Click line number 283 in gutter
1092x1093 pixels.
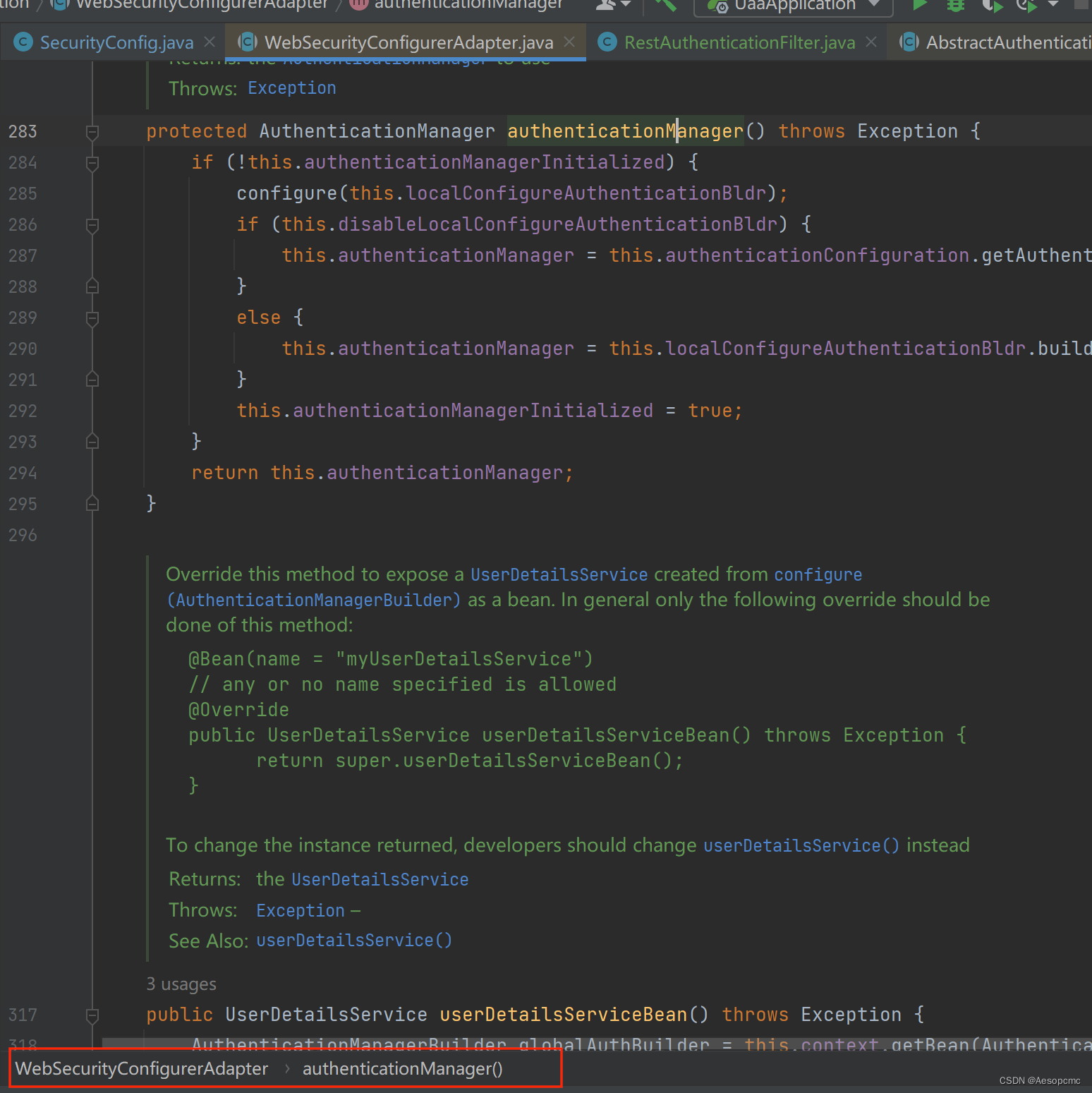pos(23,131)
